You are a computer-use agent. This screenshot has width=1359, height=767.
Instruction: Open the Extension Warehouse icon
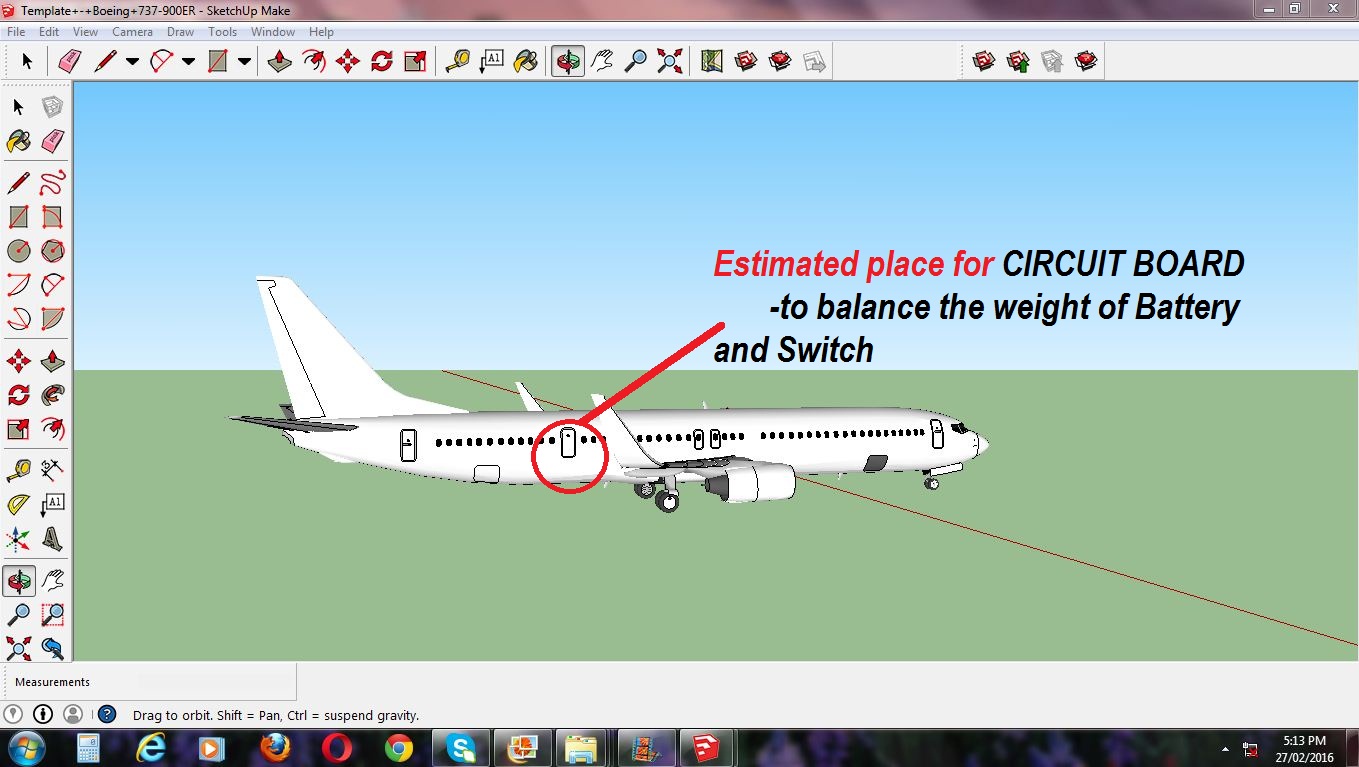(780, 62)
